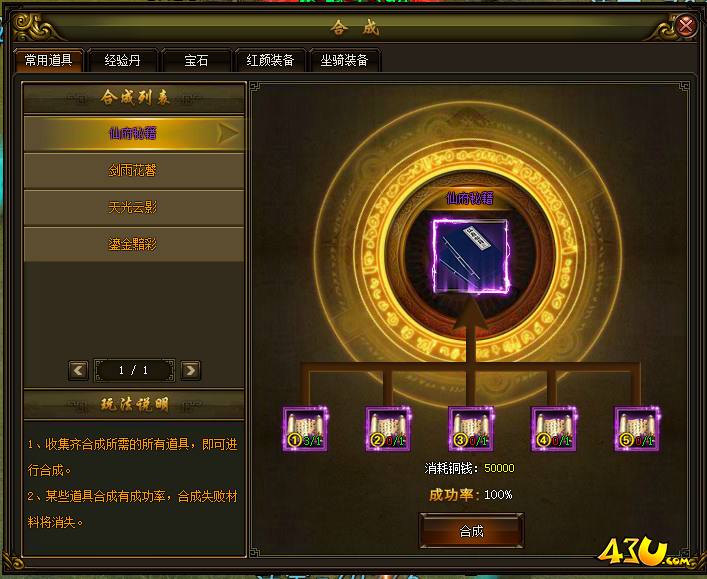Select the 常用道具 tab

coord(48,60)
